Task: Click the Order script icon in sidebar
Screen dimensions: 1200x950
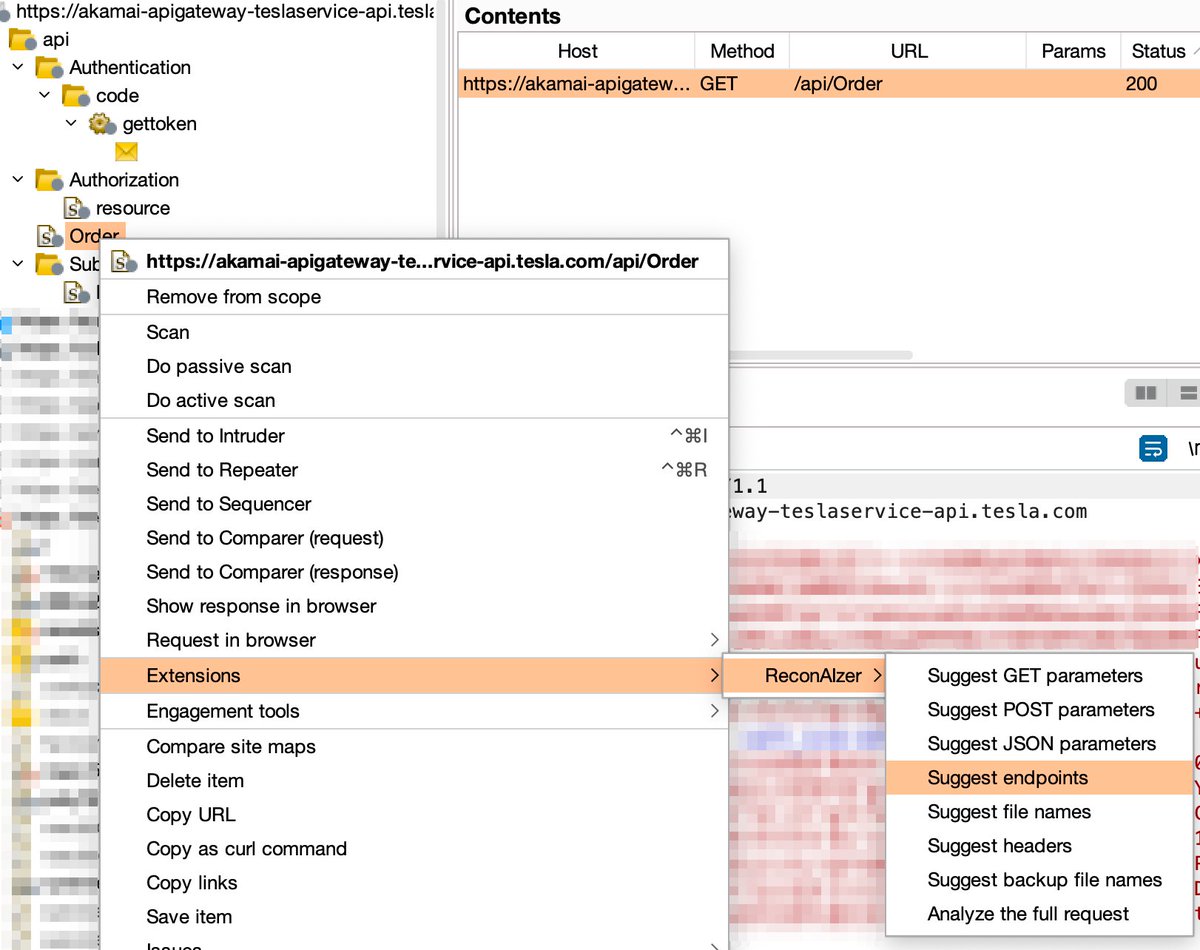Action: point(48,236)
